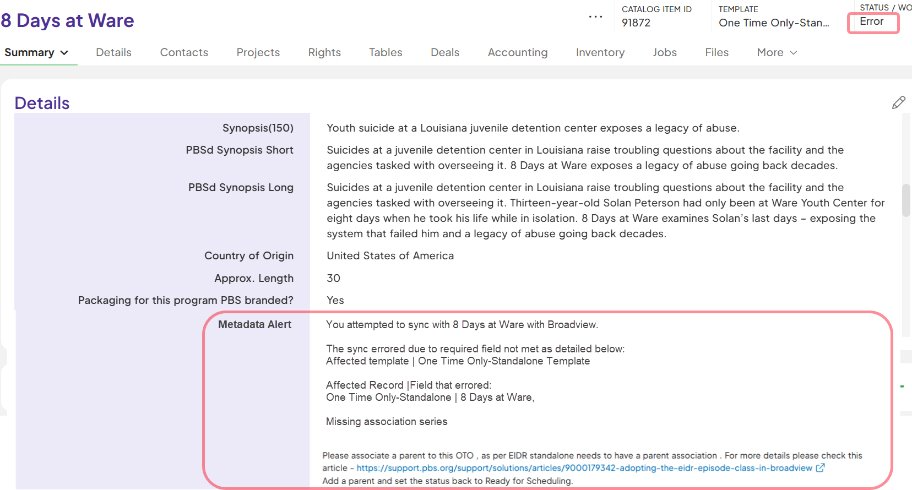This screenshot has width=912, height=490.
Task: Open the three-dots options menu
Action: pyautogui.click(x=596, y=17)
